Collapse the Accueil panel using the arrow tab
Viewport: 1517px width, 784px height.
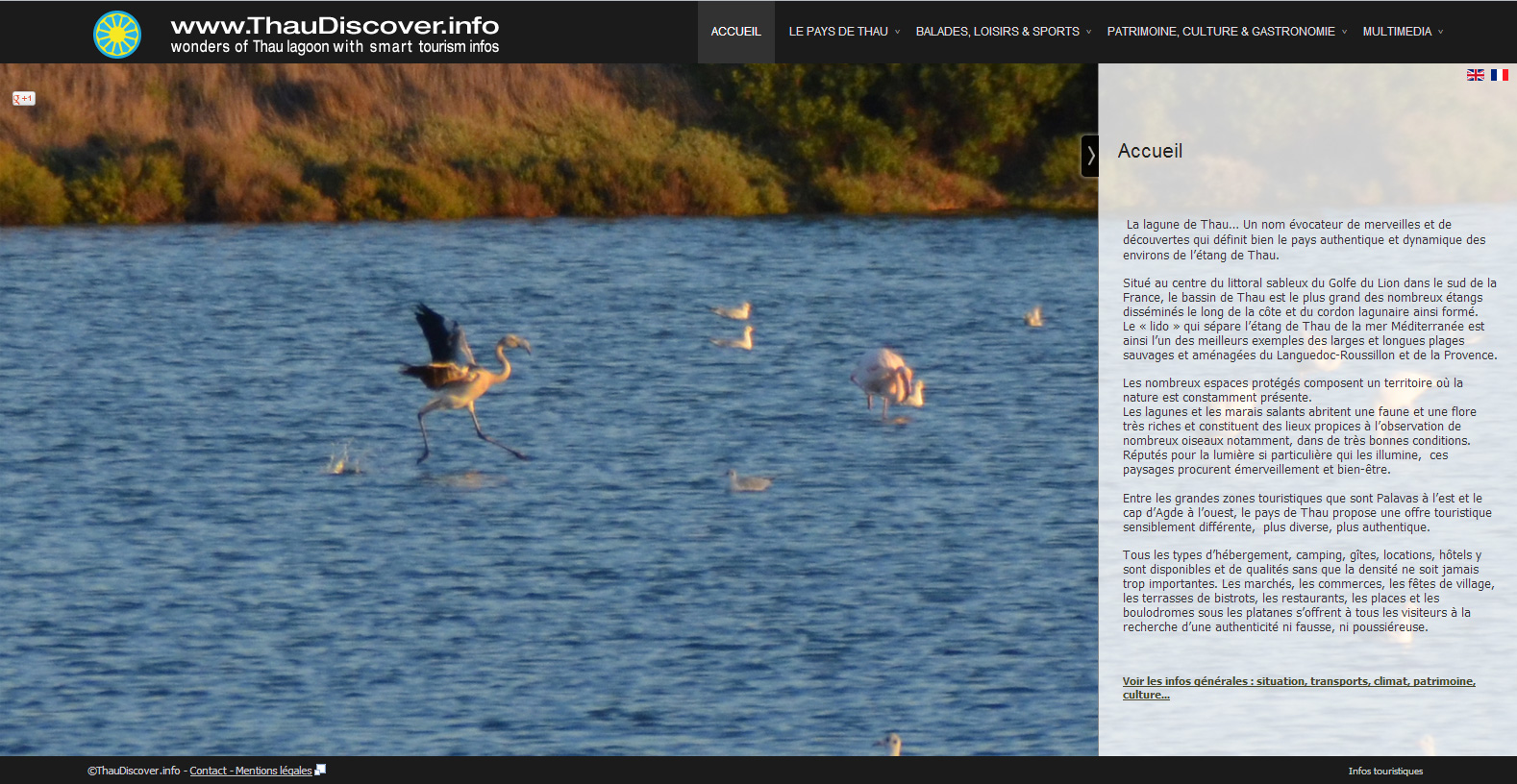[1090, 156]
